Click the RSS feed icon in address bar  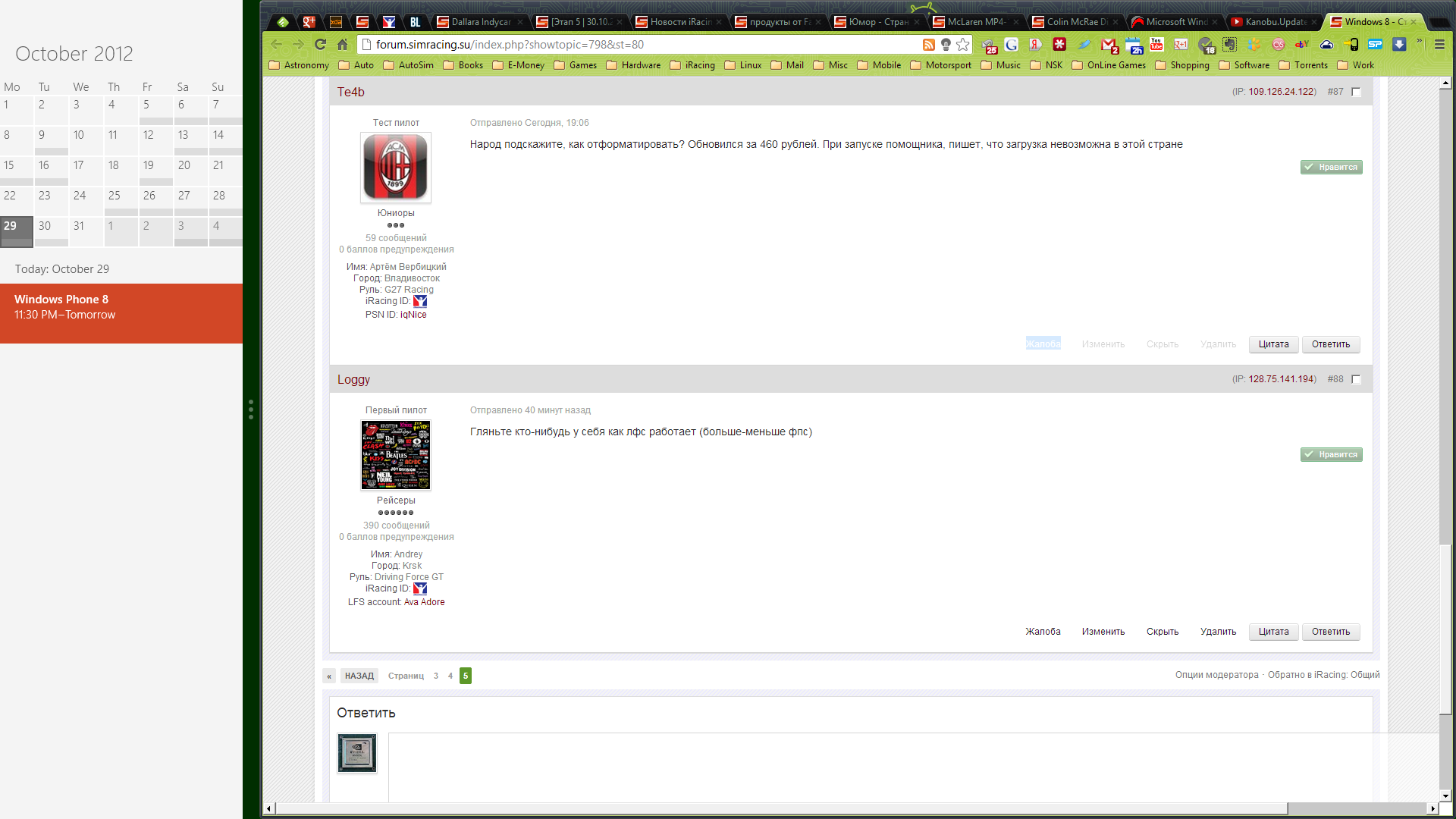[x=928, y=45]
